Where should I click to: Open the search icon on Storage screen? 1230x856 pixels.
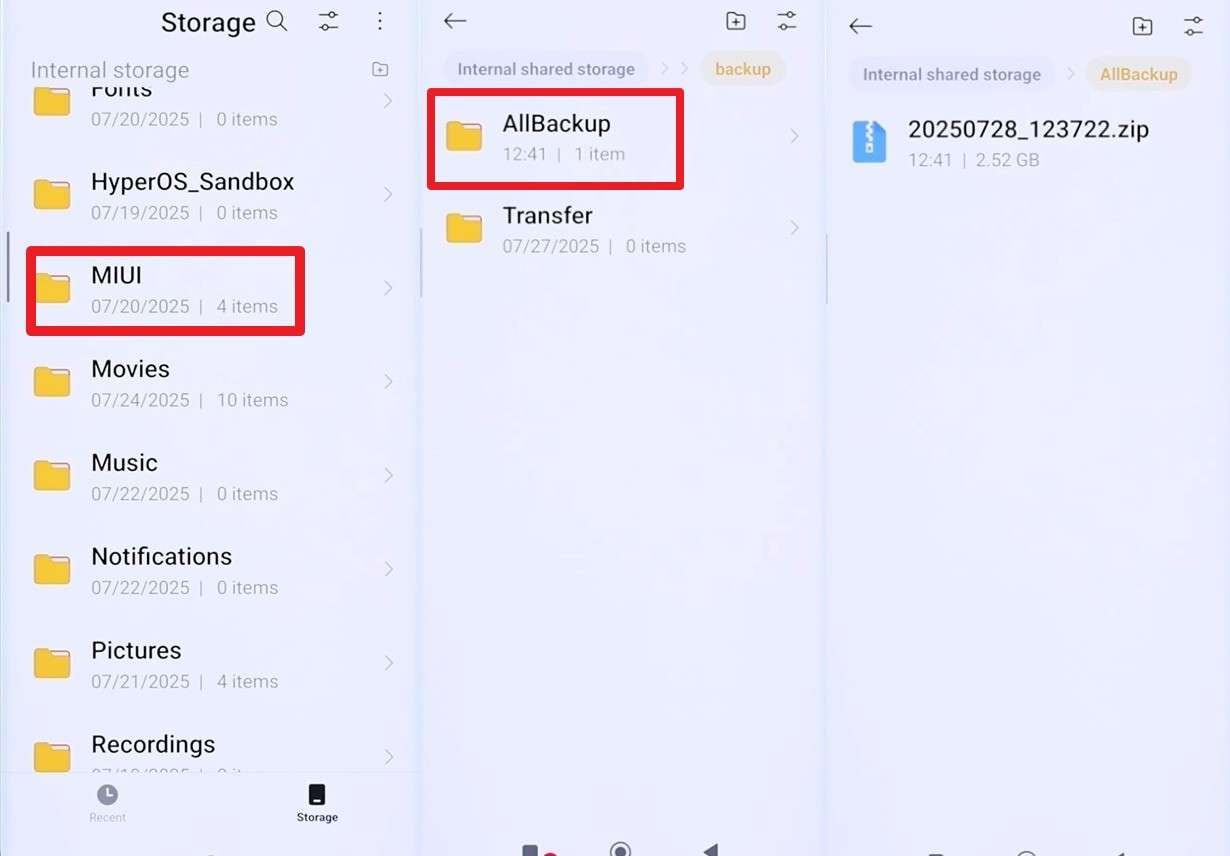point(277,21)
